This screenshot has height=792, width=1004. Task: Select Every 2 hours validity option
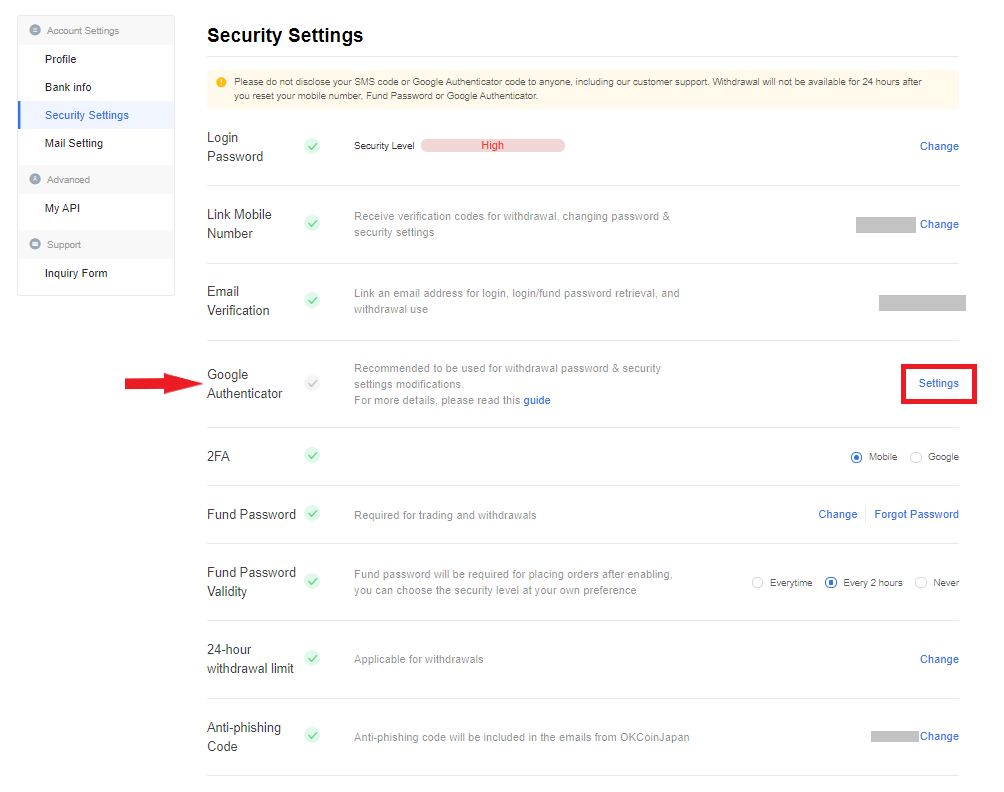pyautogui.click(x=831, y=583)
